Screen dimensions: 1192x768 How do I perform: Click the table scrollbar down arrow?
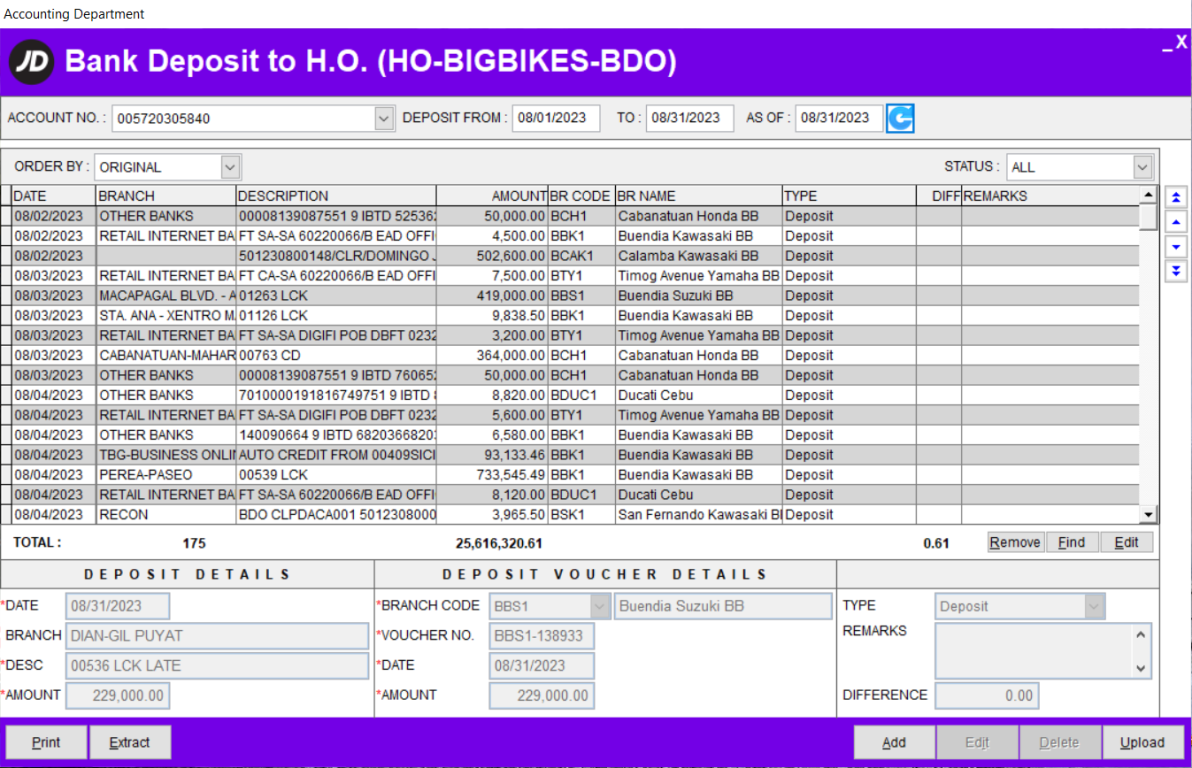click(1148, 515)
